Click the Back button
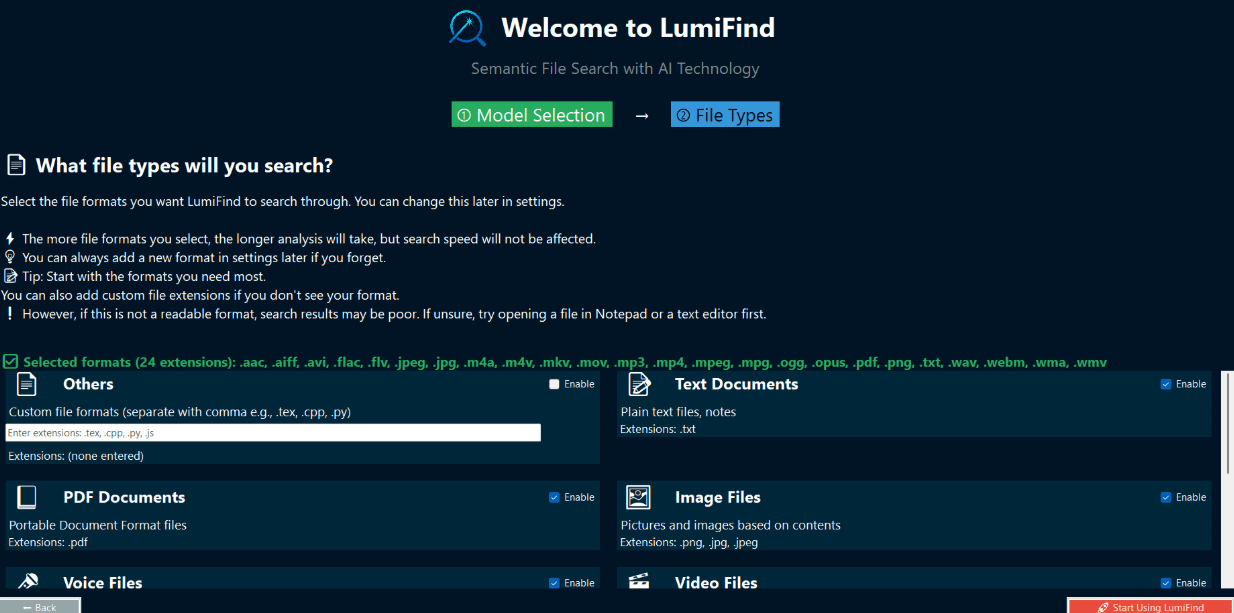The image size is (1234, 613). click(40, 606)
